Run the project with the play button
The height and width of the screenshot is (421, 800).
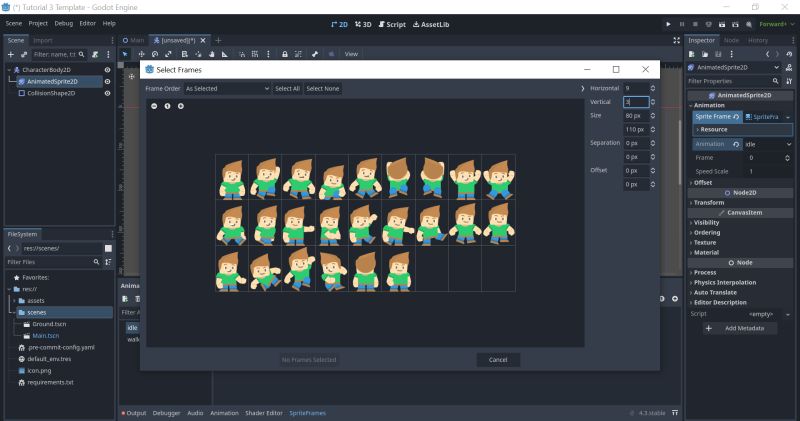[x=668, y=24]
